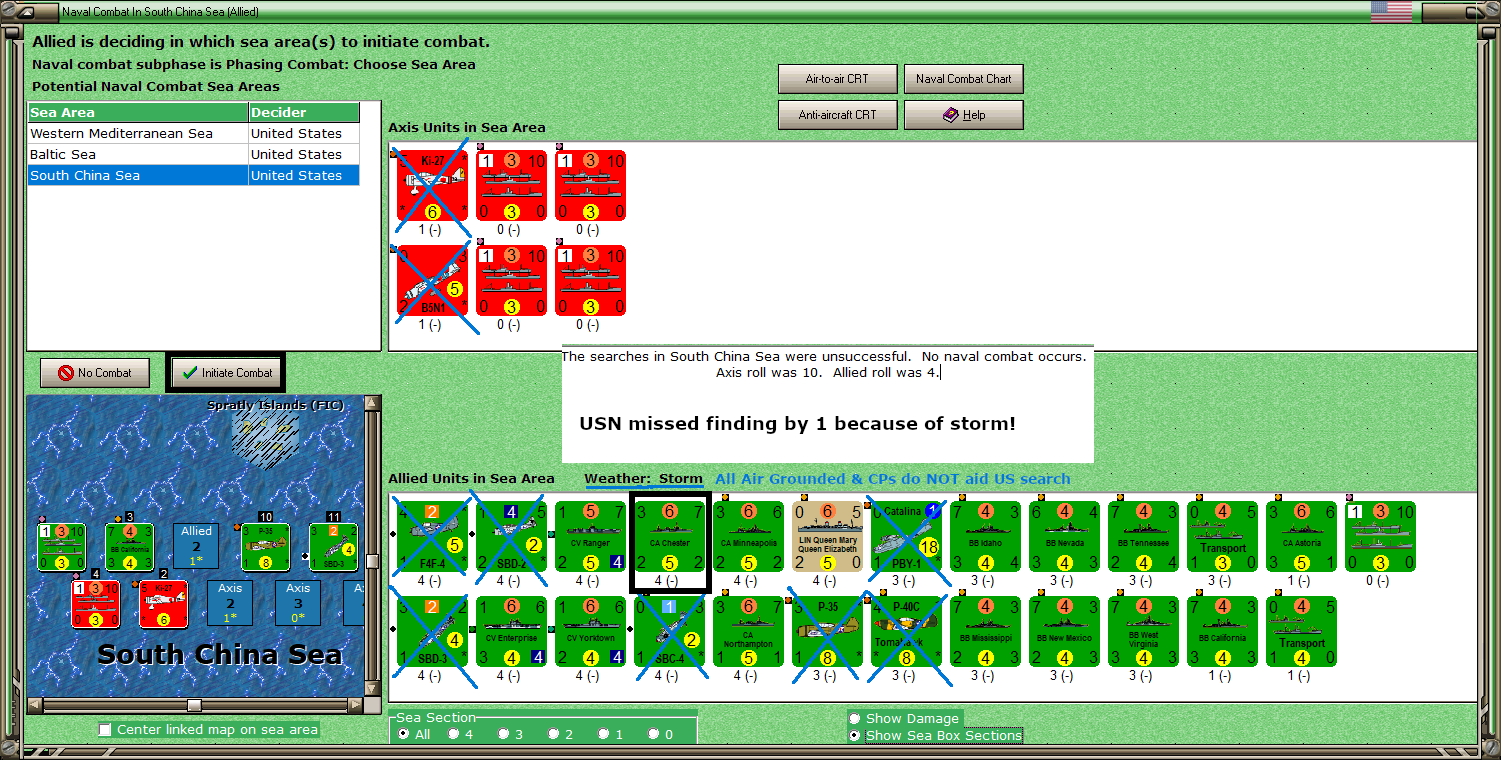Click the Axis B5N1 bomber counter
Screen dimensions: 1501x760
(432, 280)
